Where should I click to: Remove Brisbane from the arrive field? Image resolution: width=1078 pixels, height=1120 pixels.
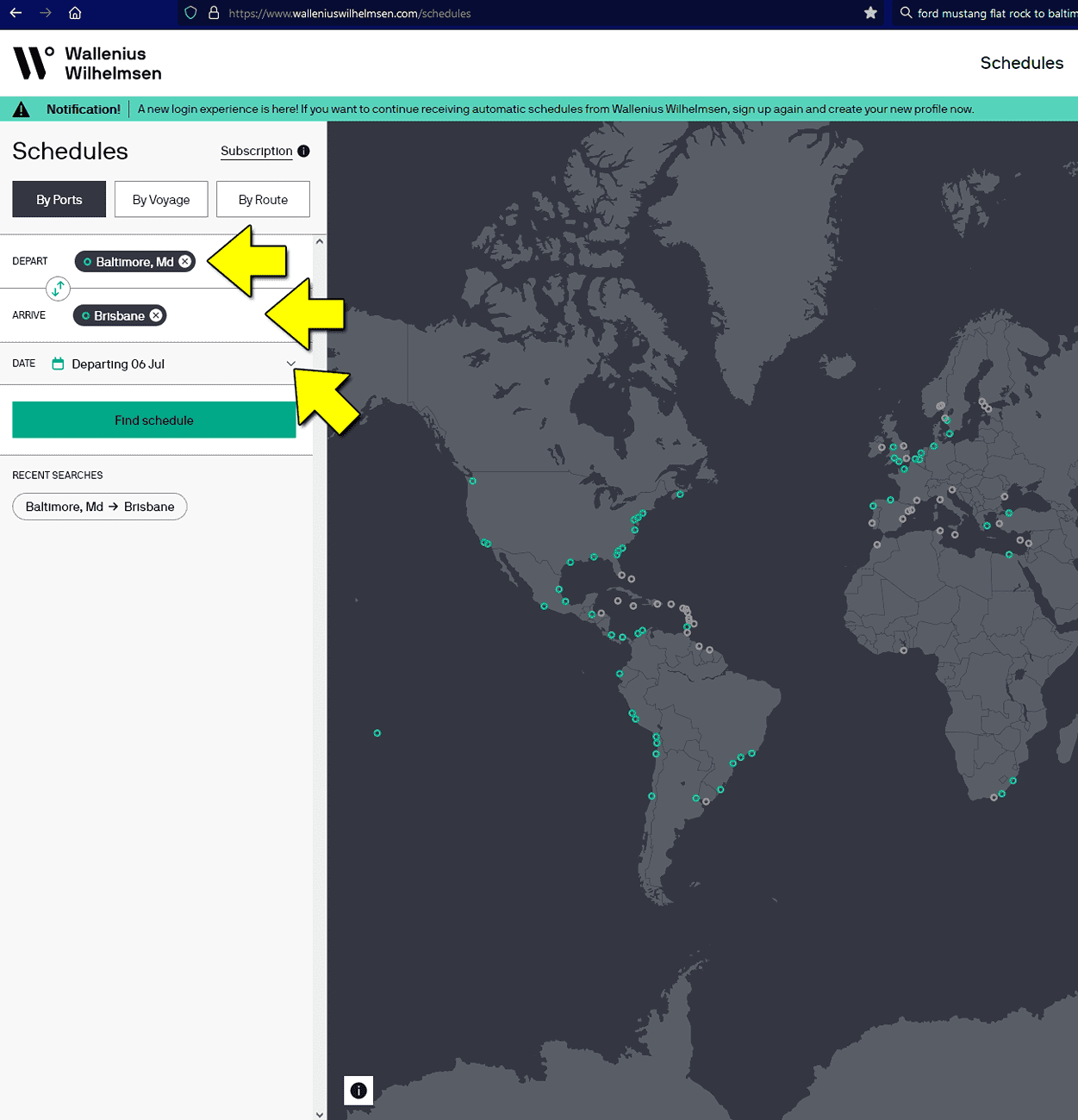tap(156, 315)
